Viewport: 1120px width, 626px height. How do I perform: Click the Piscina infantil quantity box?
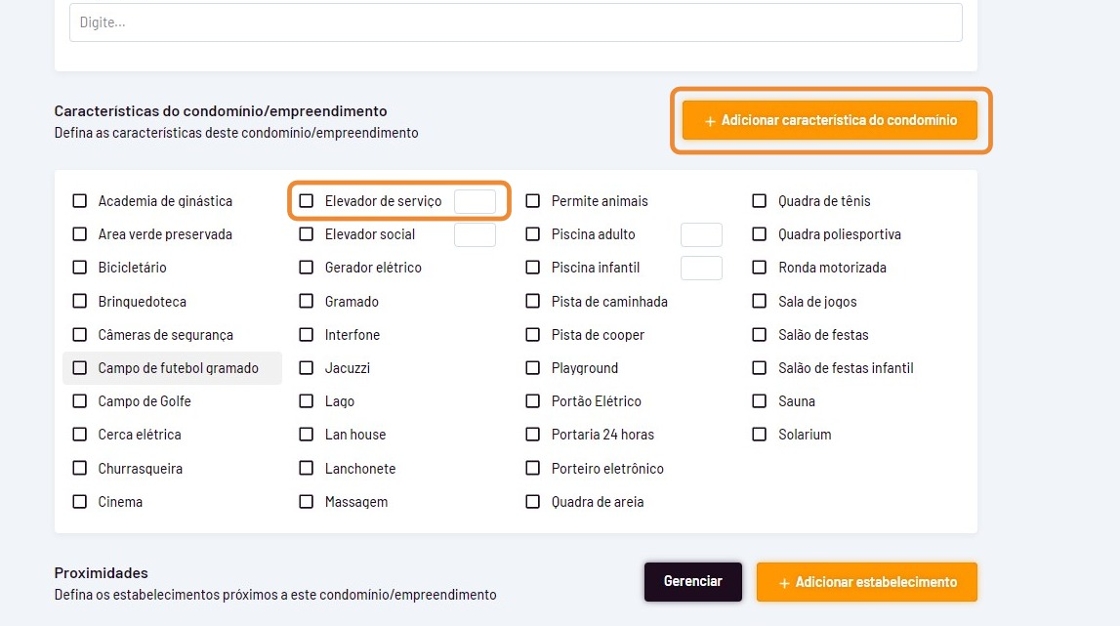tap(701, 268)
